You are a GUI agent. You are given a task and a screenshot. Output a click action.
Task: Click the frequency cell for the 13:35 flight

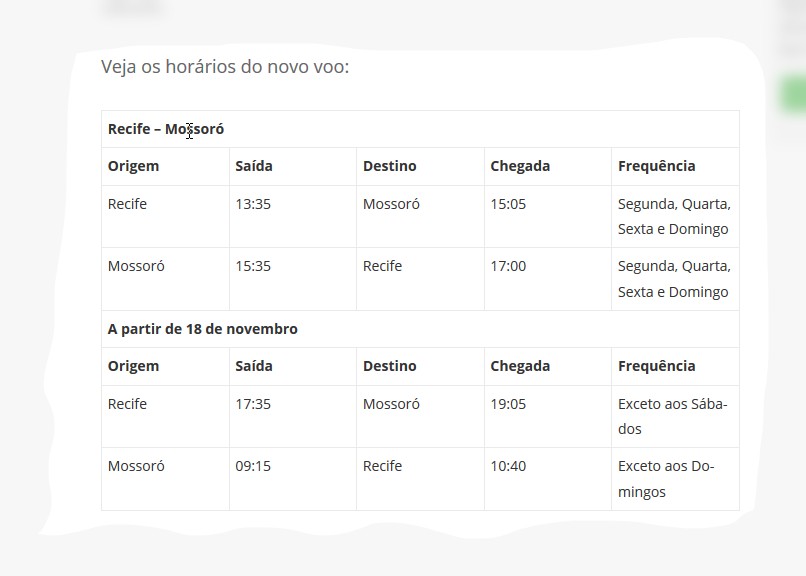(674, 216)
